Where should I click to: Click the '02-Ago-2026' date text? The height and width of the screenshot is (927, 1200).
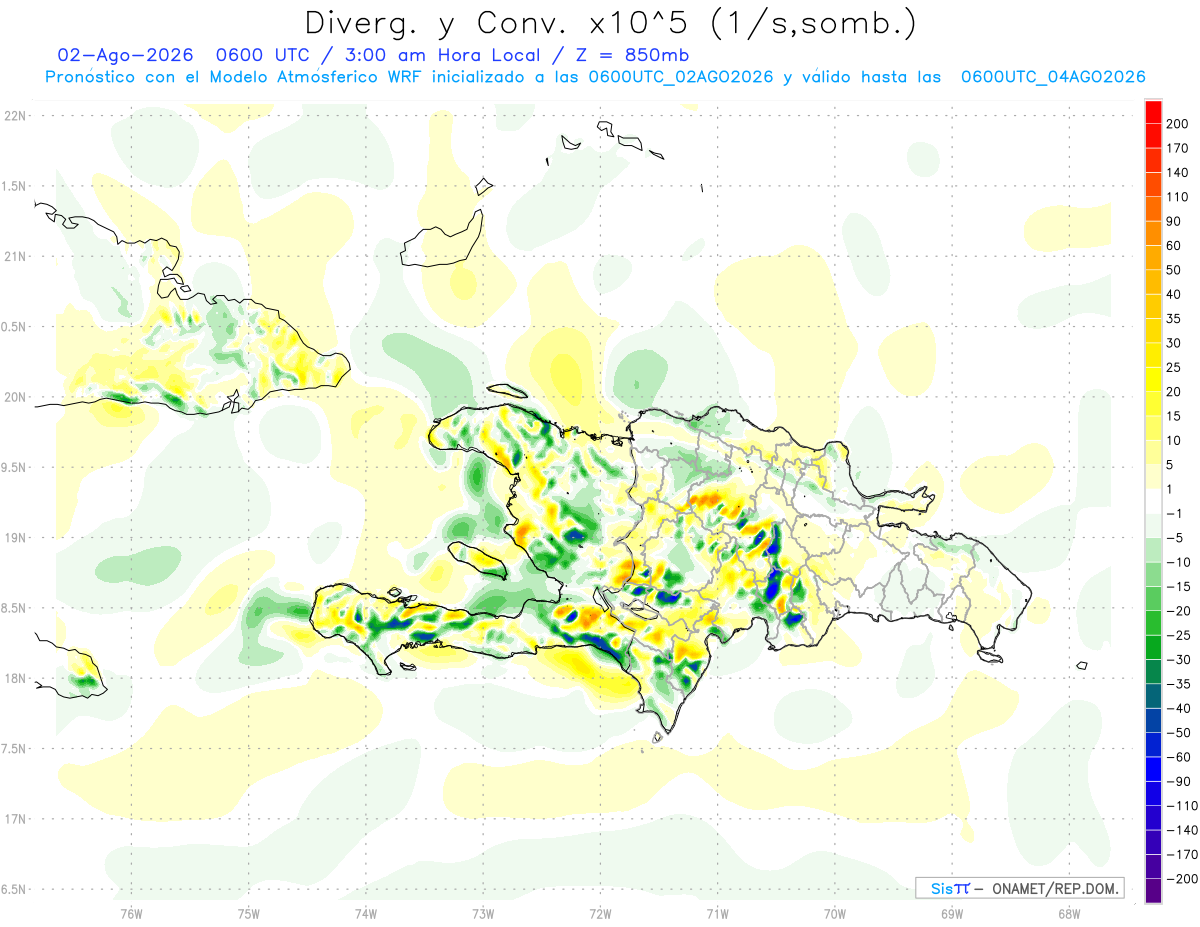124,54
